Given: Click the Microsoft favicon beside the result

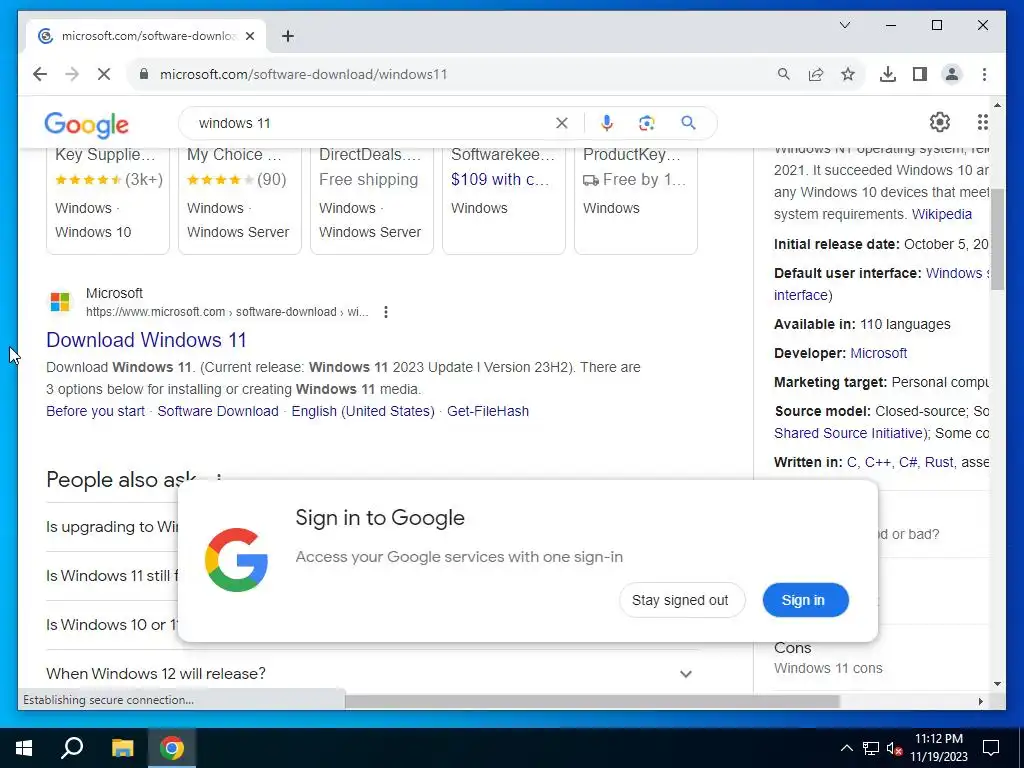Looking at the screenshot, I should [60, 302].
